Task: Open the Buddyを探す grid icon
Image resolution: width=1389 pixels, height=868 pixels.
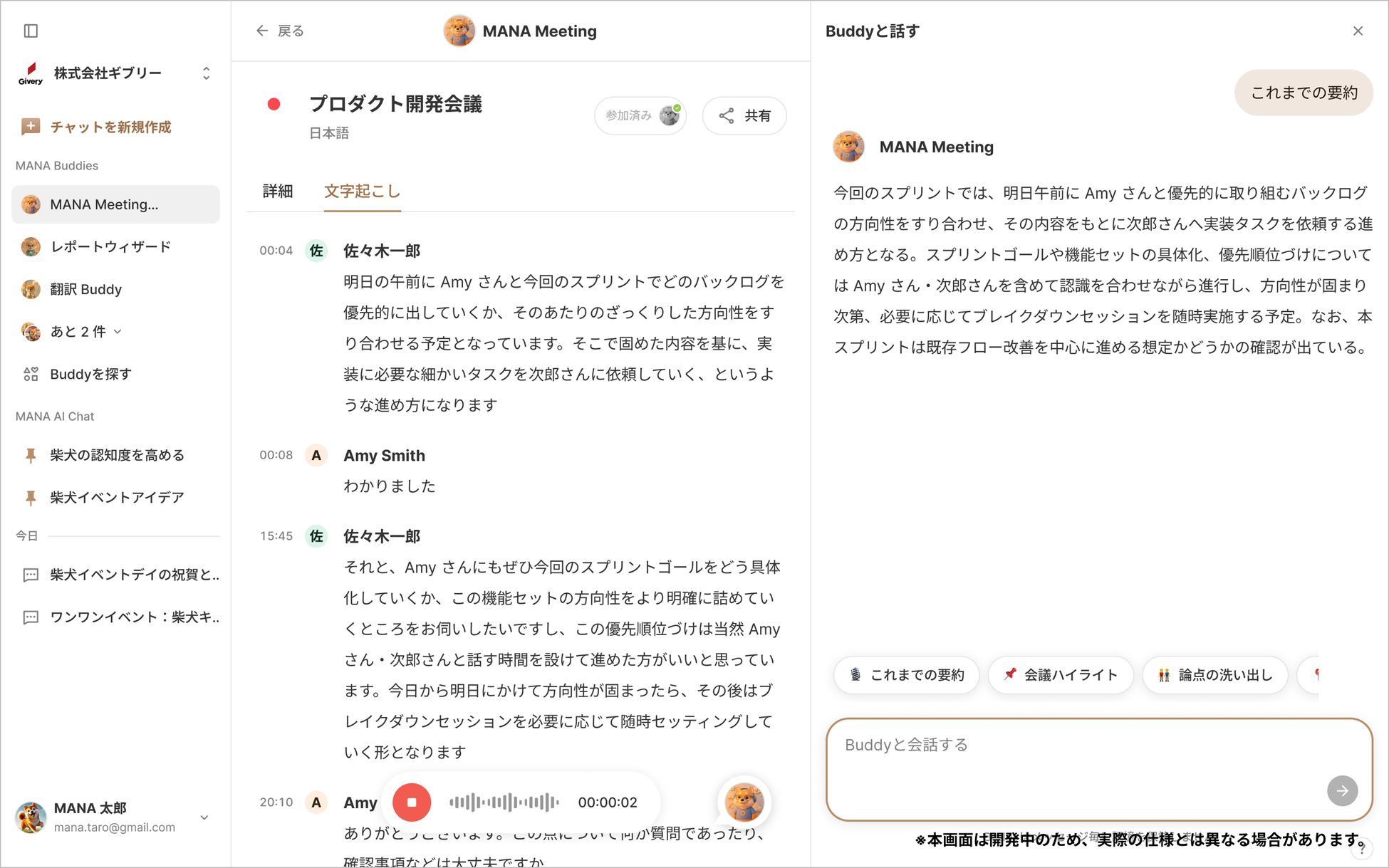Action: click(x=31, y=374)
